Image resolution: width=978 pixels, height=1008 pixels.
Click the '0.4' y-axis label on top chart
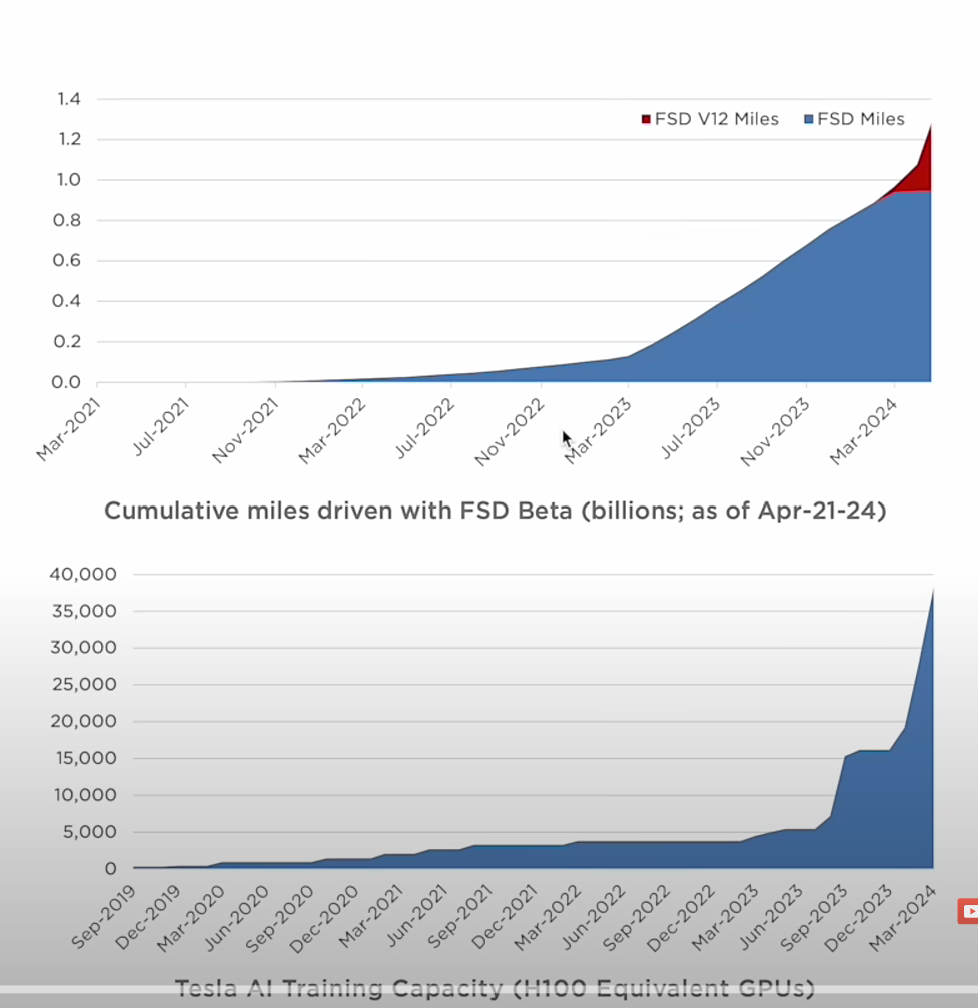pyautogui.click(x=67, y=301)
